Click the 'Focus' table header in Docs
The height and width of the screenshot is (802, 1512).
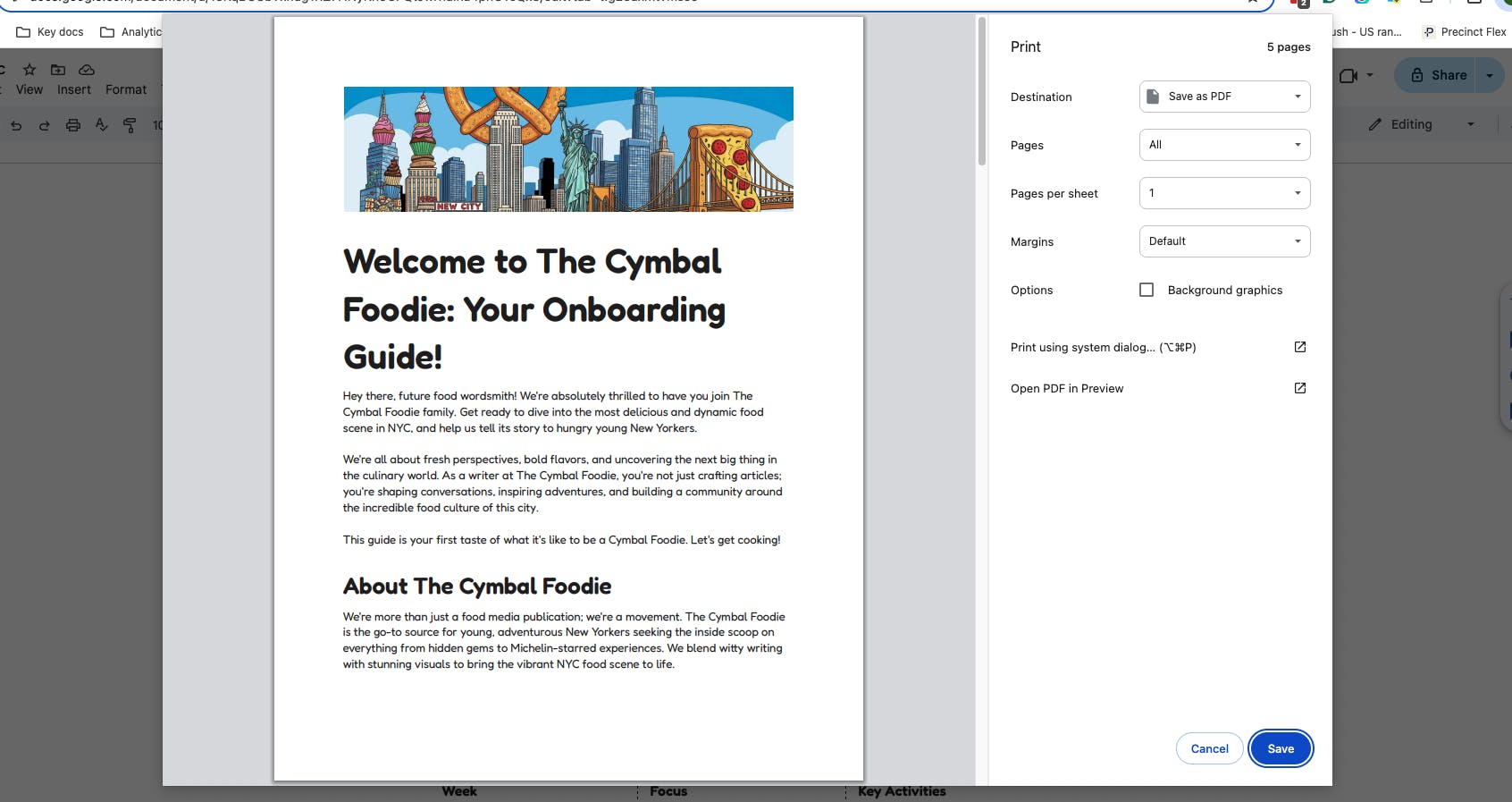[x=668, y=791]
